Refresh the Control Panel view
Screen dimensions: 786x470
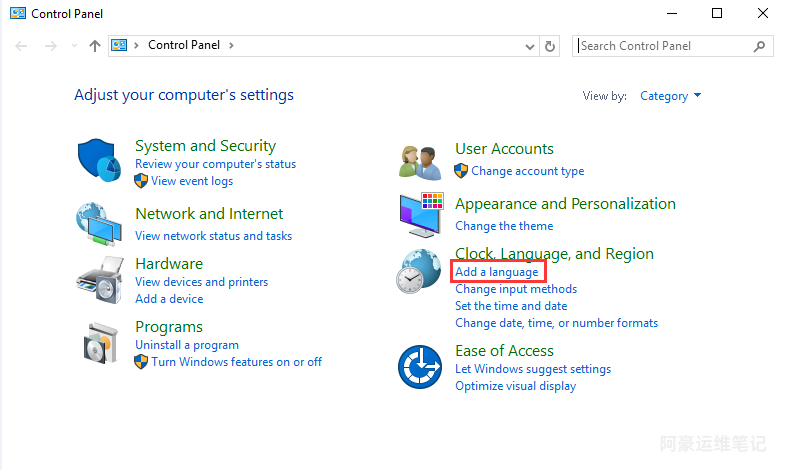pyautogui.click(x=550, y=46)
